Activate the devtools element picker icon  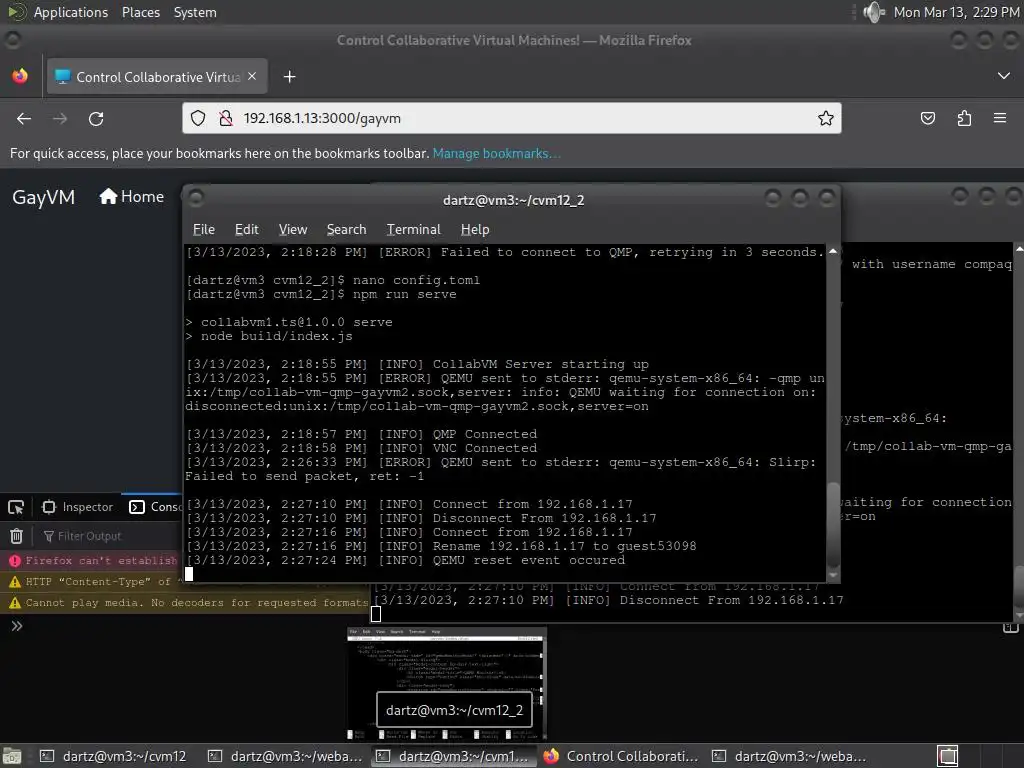pos(16,507)
